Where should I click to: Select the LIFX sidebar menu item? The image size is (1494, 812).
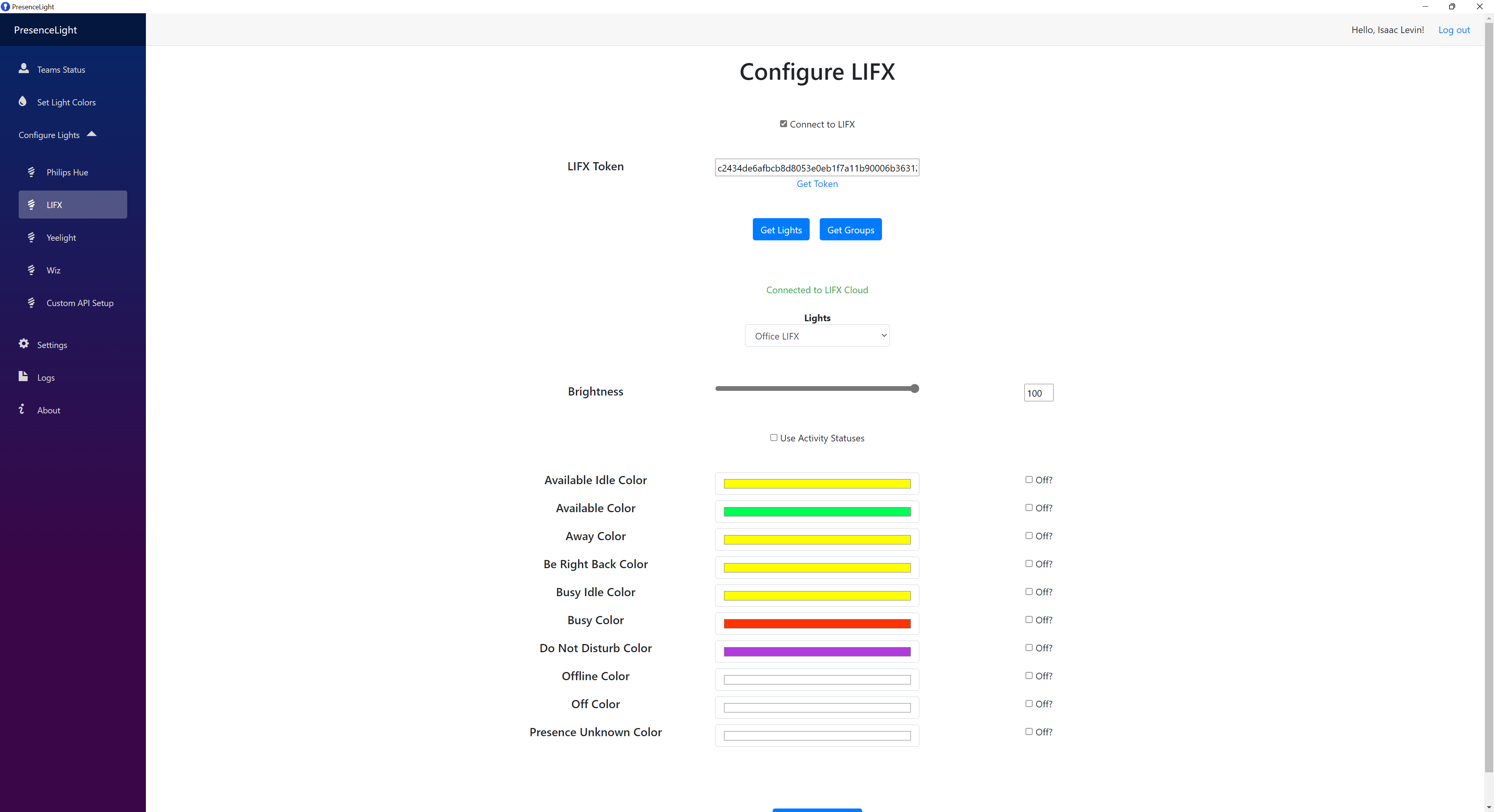pos(72,205)
